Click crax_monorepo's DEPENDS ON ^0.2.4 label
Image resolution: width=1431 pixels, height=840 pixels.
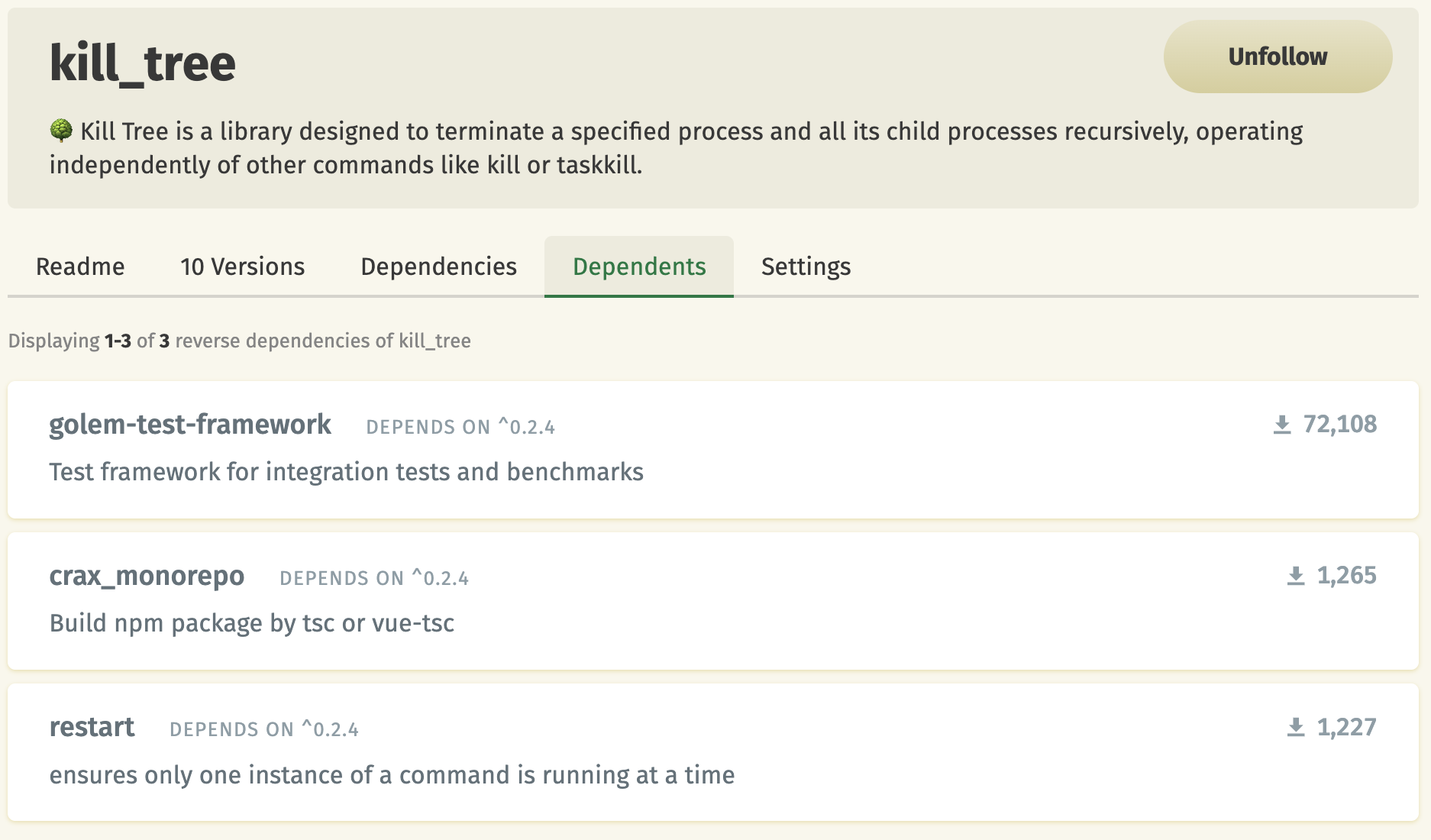pos(374,578)
